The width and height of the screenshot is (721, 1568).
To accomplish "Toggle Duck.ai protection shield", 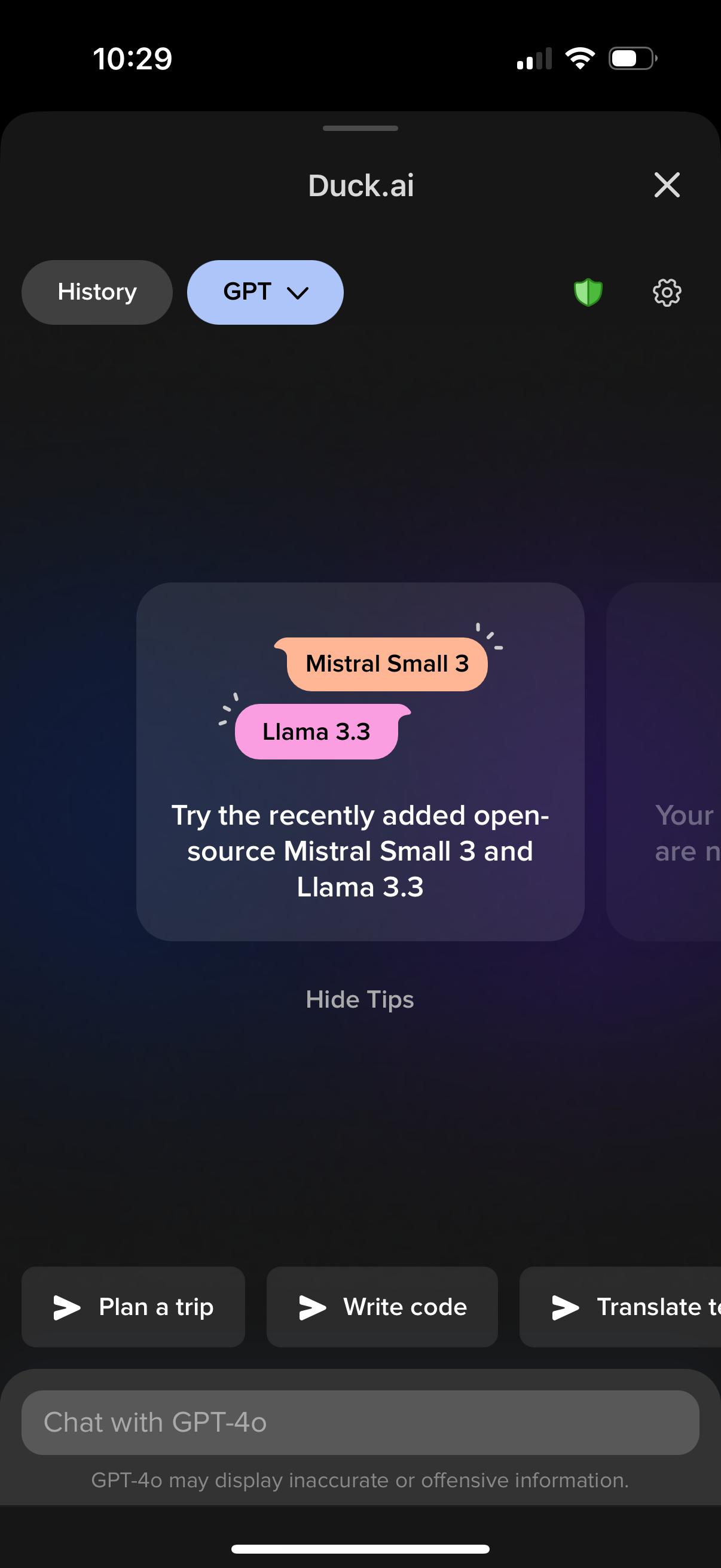I will click(588, 292).
